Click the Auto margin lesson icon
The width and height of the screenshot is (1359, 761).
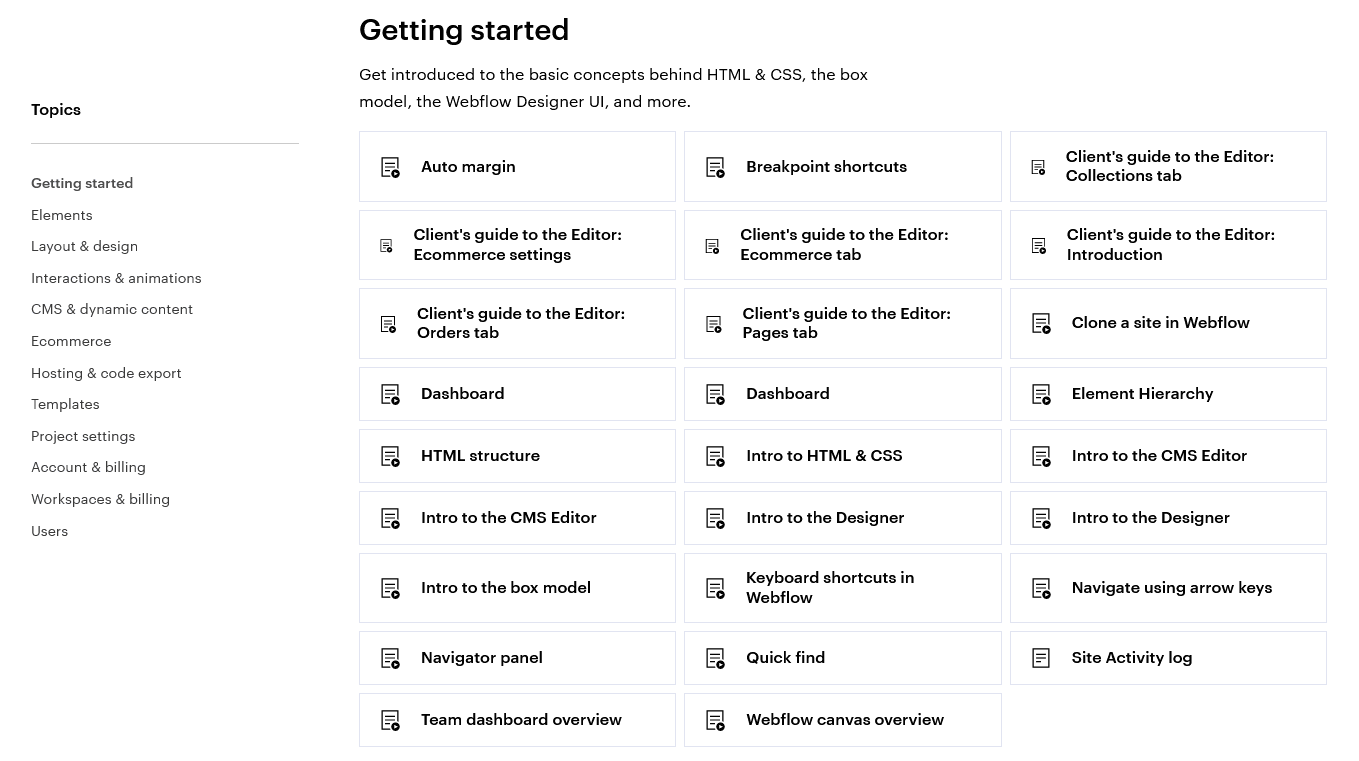click(x=390, y=167)
